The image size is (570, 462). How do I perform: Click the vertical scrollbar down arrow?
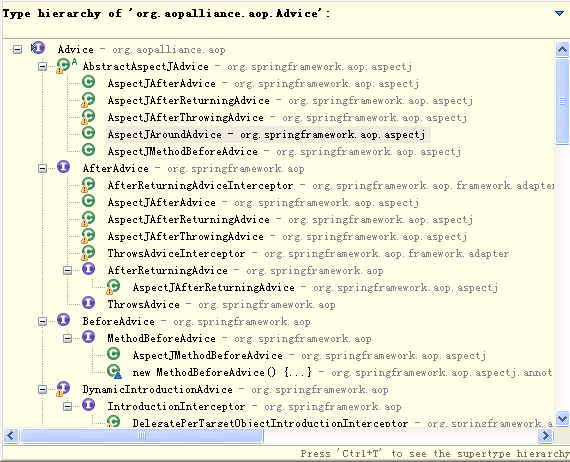pos(562,418)
